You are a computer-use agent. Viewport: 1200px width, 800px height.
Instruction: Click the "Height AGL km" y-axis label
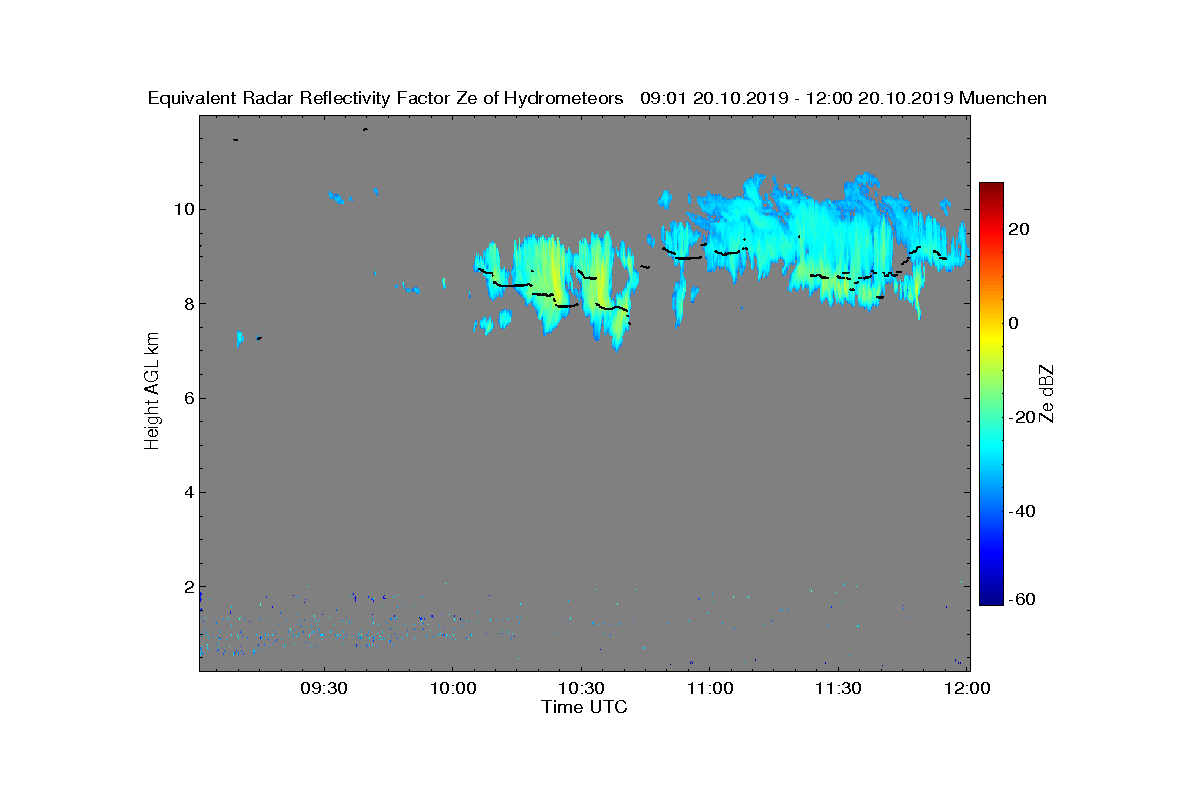pos(152,392)
